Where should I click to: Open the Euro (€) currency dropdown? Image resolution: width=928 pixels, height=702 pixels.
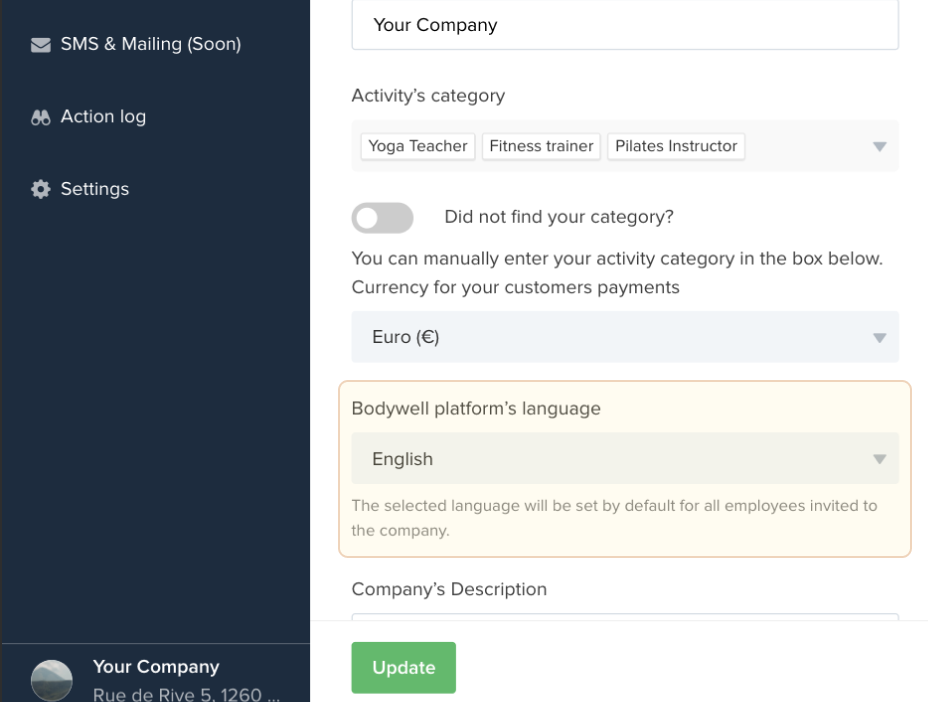pos(624,337)
